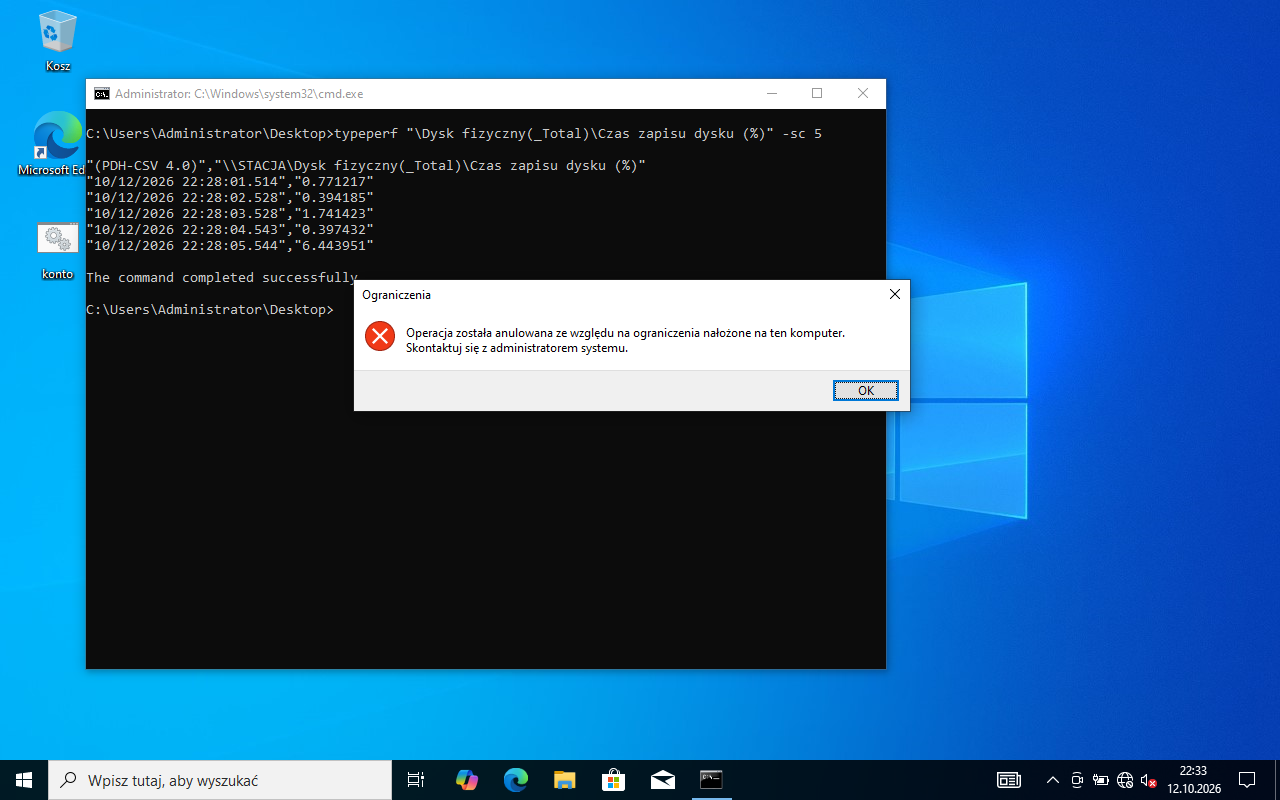Open the Mail app from taskbar
1280x800 pixels.
point(662,780)
